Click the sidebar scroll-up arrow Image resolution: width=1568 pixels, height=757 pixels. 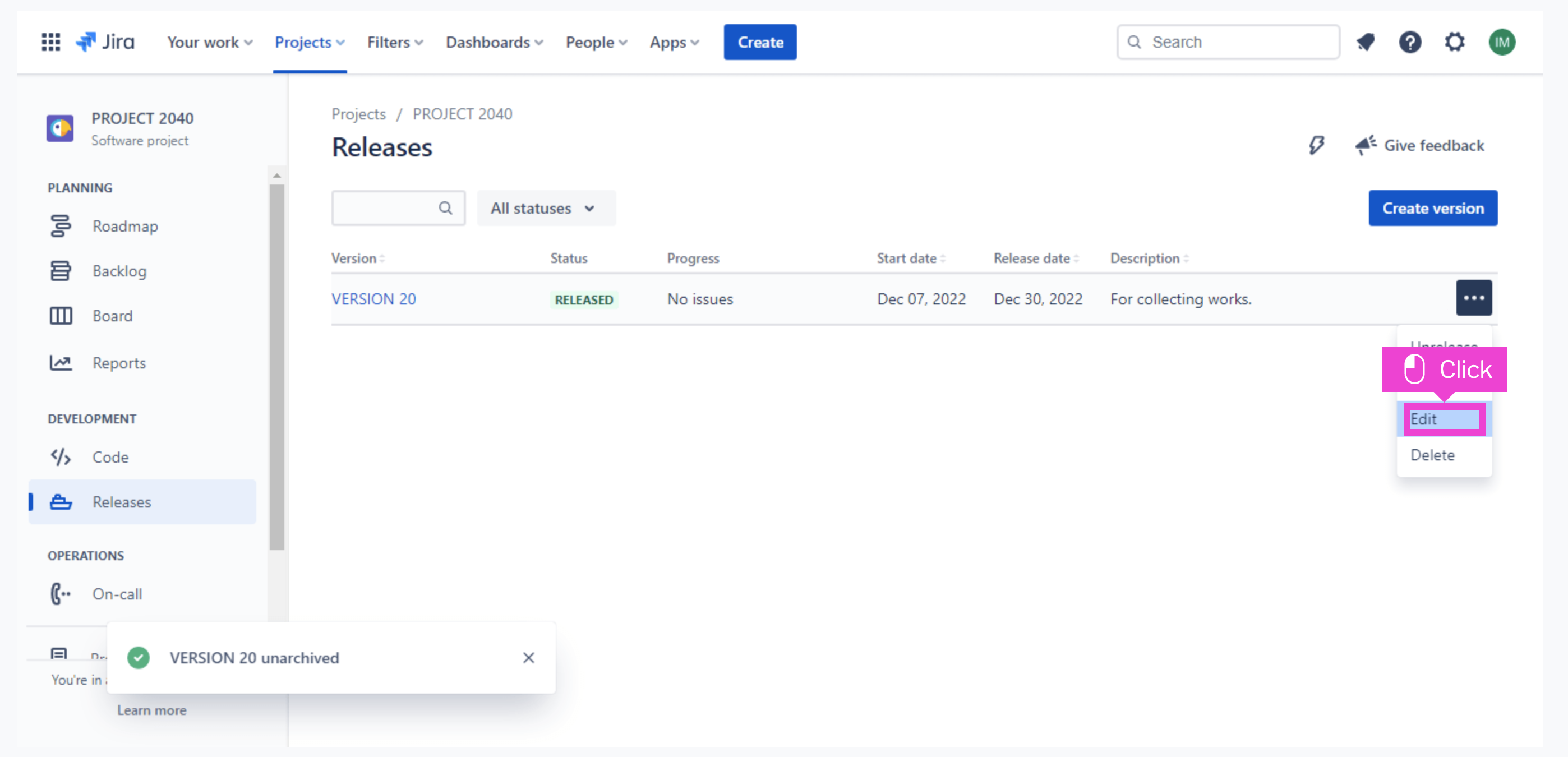point(277,176)
